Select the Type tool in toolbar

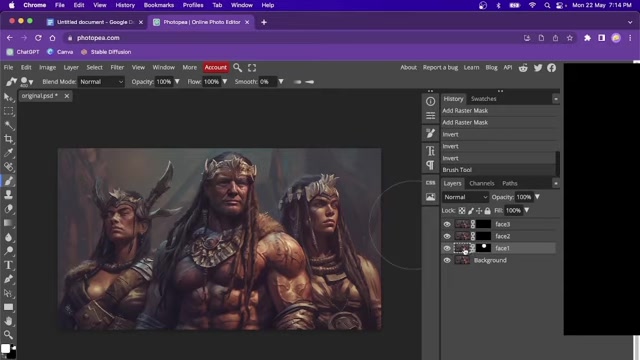[8, 265]
